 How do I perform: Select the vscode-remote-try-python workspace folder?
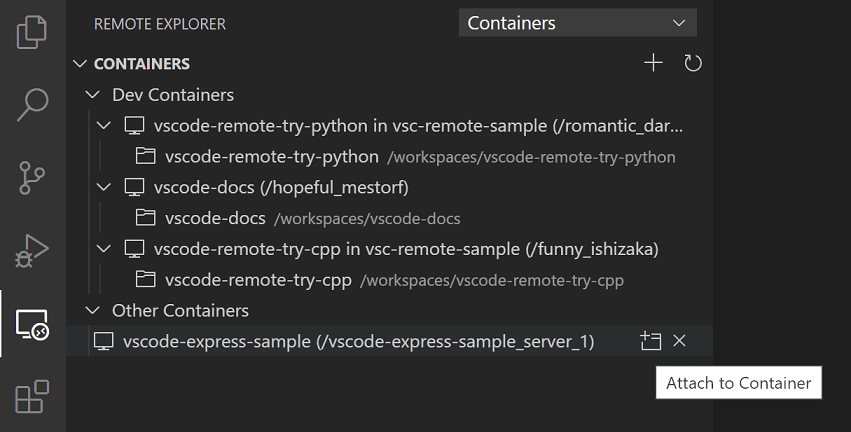click(271, 157)
